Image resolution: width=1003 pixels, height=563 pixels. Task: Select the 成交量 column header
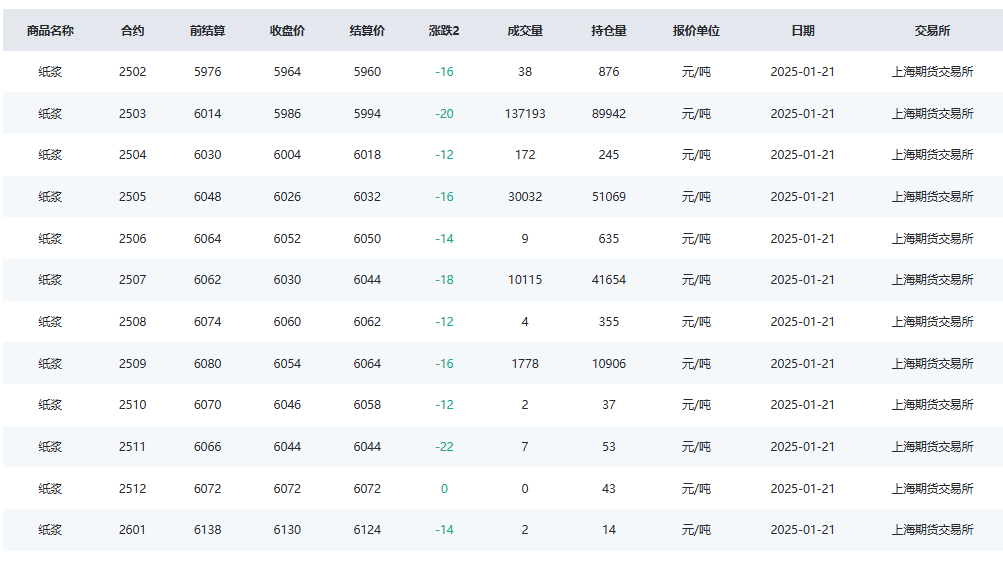525,31
